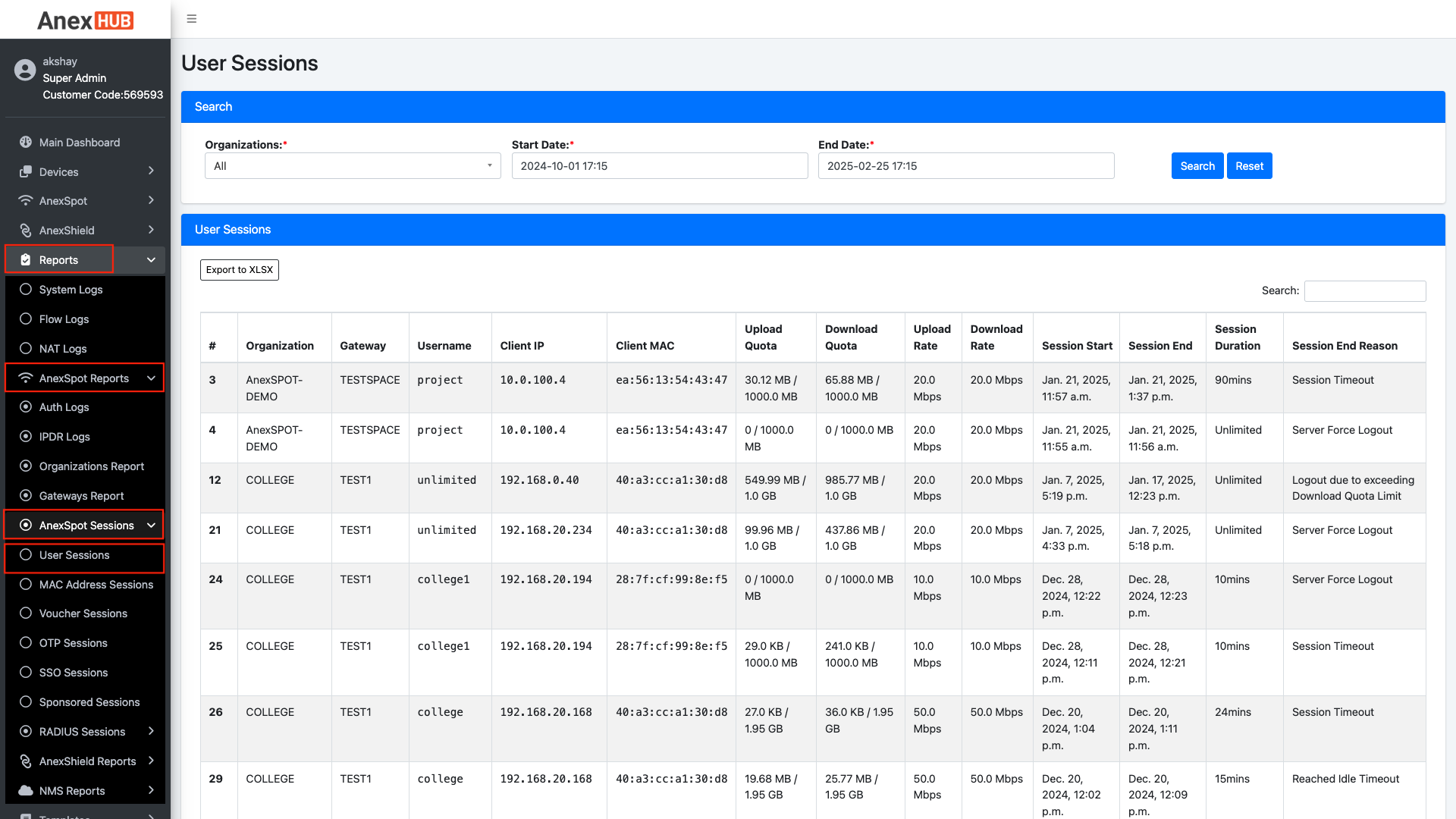Image resolution: width=1456 pixels, height=819 pixels.
Task: Open the User Sessions menu entry
Action: (74, 555)
